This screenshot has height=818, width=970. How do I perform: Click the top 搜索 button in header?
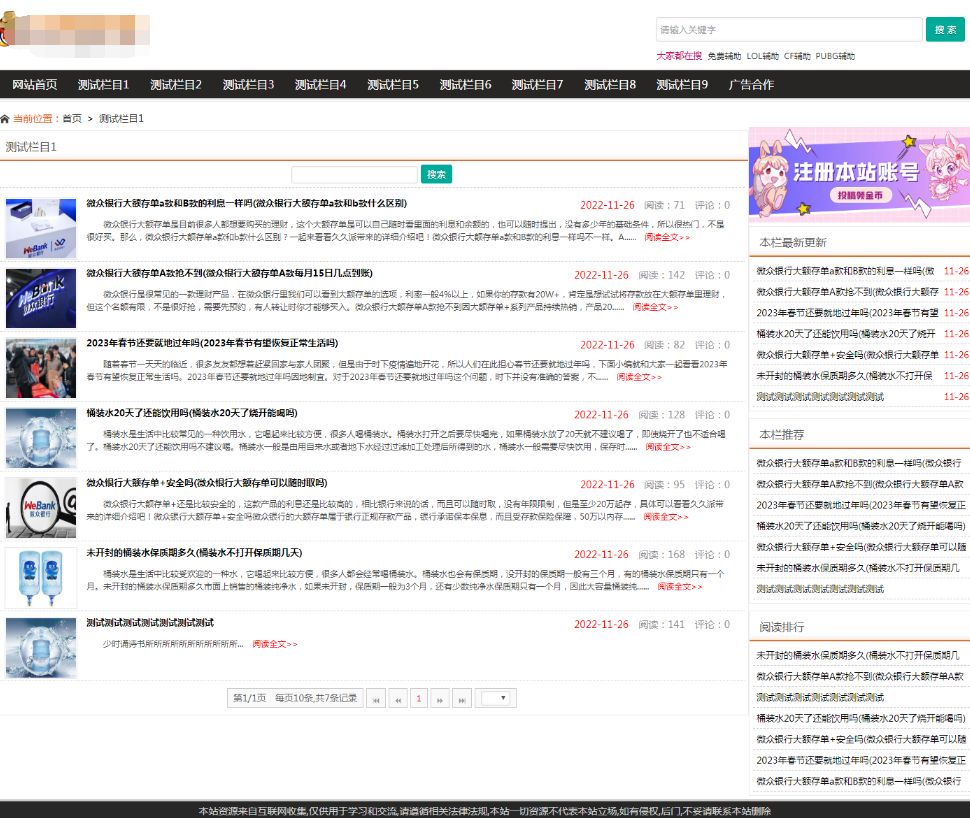tap(945, 30)
